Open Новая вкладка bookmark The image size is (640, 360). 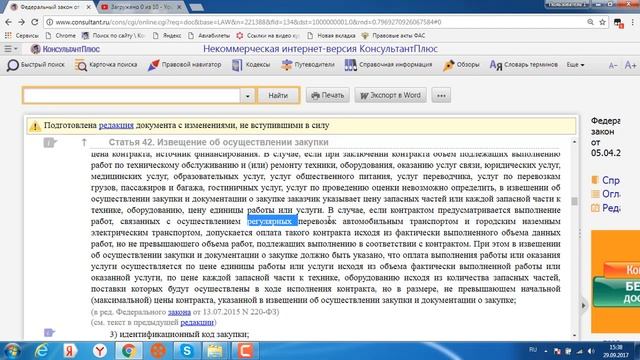(x=331, y=36)
